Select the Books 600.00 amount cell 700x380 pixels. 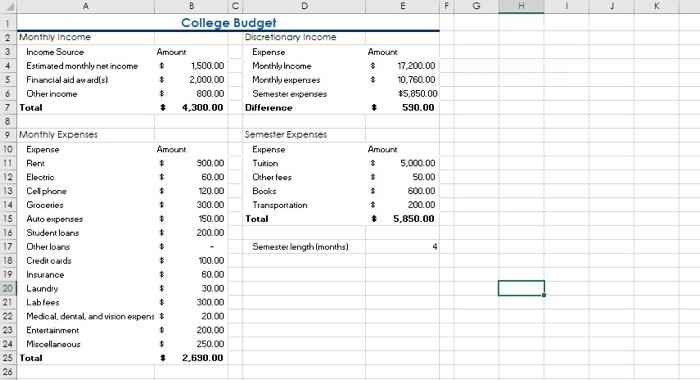(x=402, y=191)
